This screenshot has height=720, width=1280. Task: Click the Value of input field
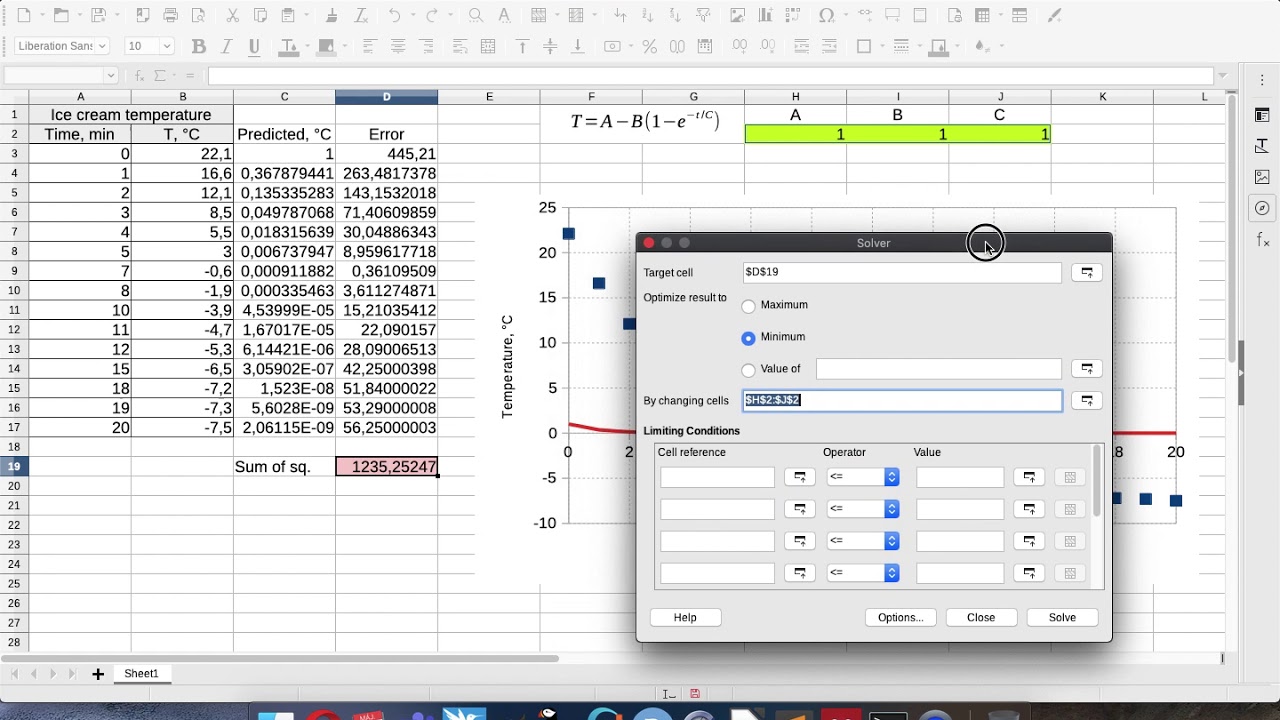tap(938, 369)
